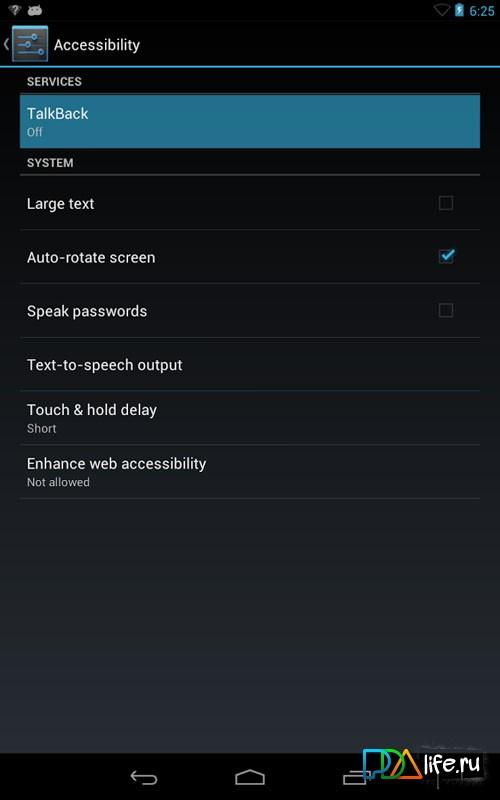
Task: Enable the Speak passwords checkbox
Action: point(446,310)
